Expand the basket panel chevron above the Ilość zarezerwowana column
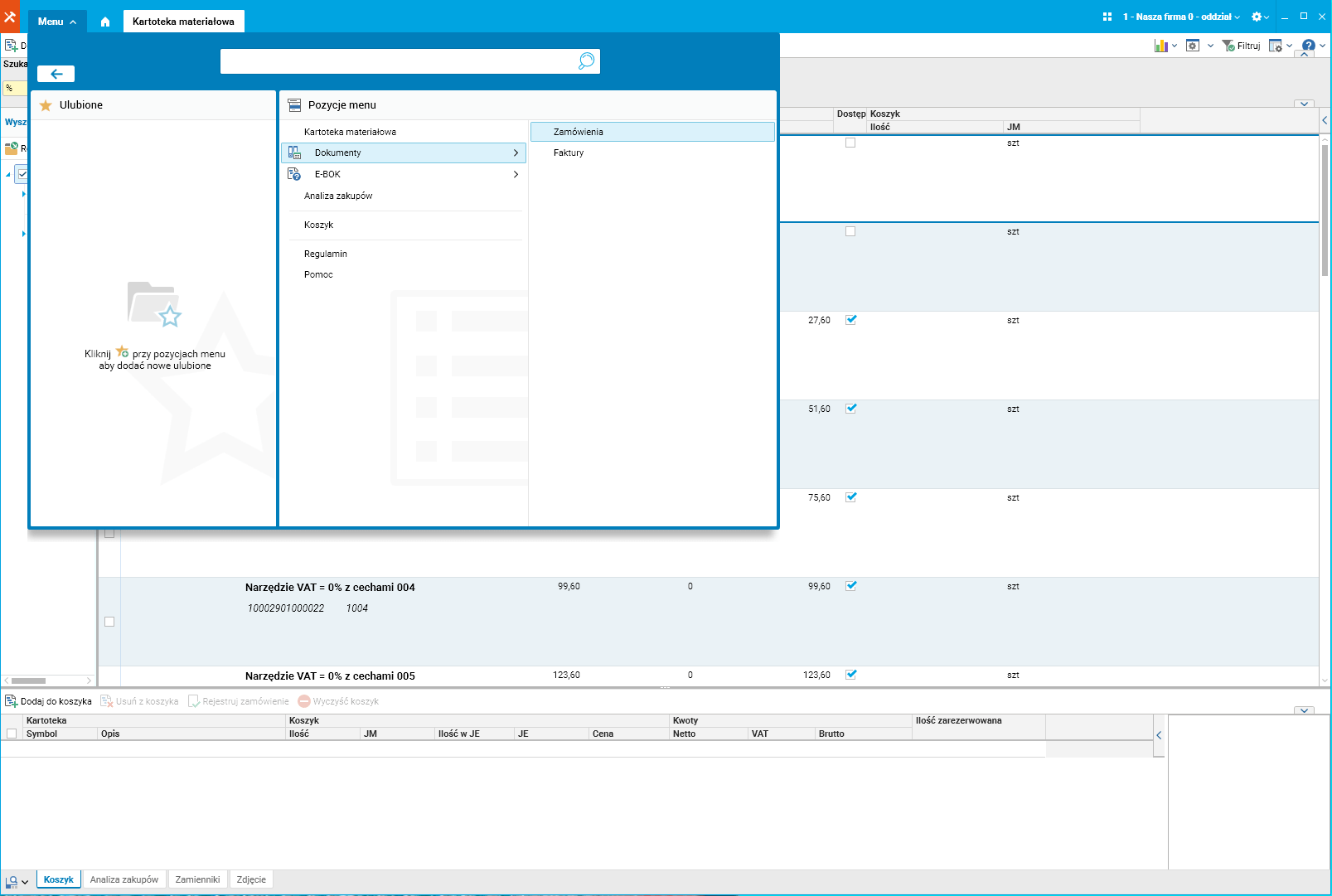This screenshot has width=1332, height=896. 1305,710
